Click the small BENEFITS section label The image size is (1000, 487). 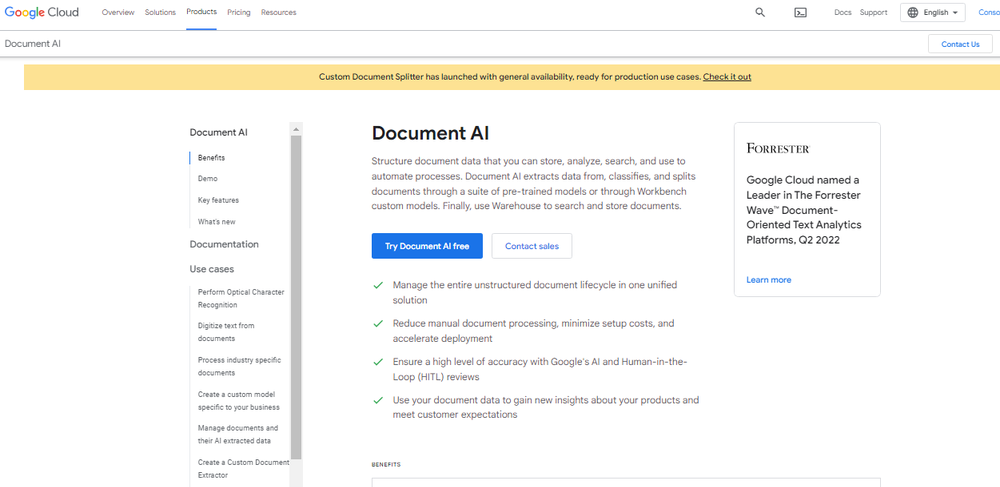pos(386,465)
